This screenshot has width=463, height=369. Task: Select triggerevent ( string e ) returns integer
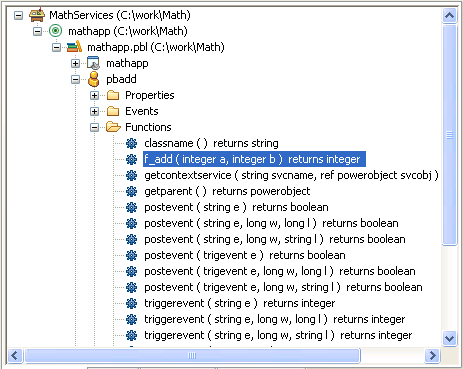click(240, 303)
